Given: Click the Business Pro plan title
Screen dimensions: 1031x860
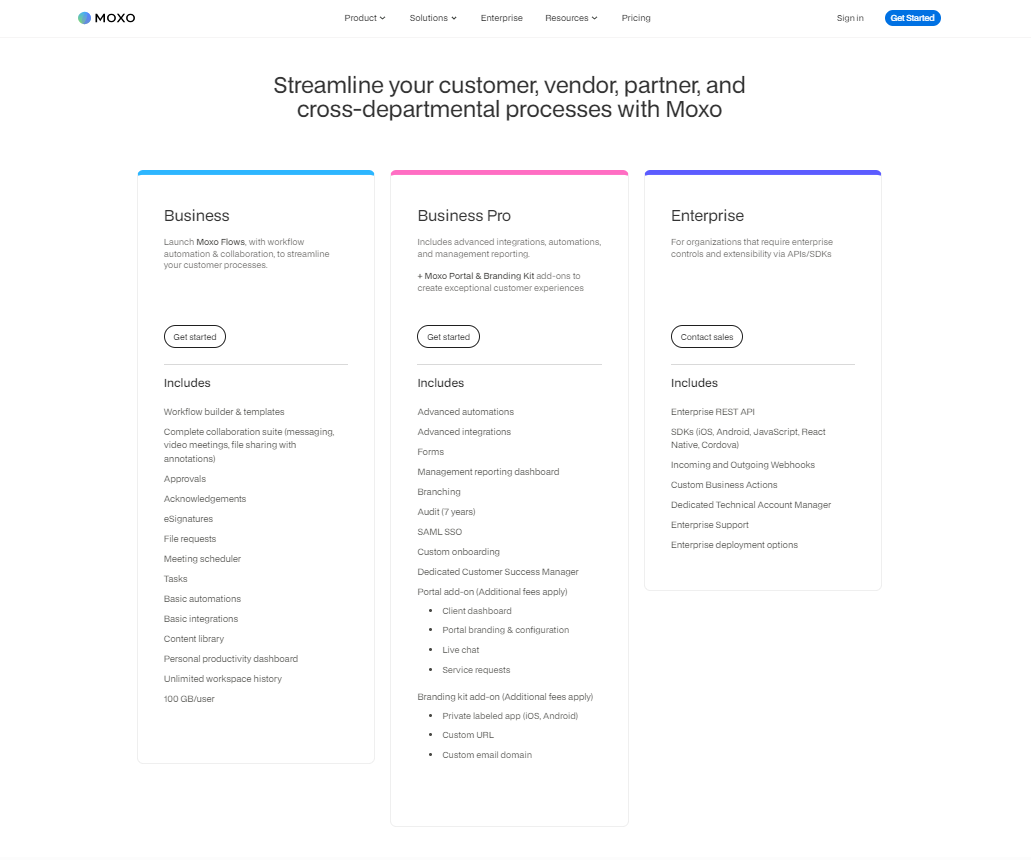Looking at the screenshot, I should pyautogui.click(x=463, y=215).
